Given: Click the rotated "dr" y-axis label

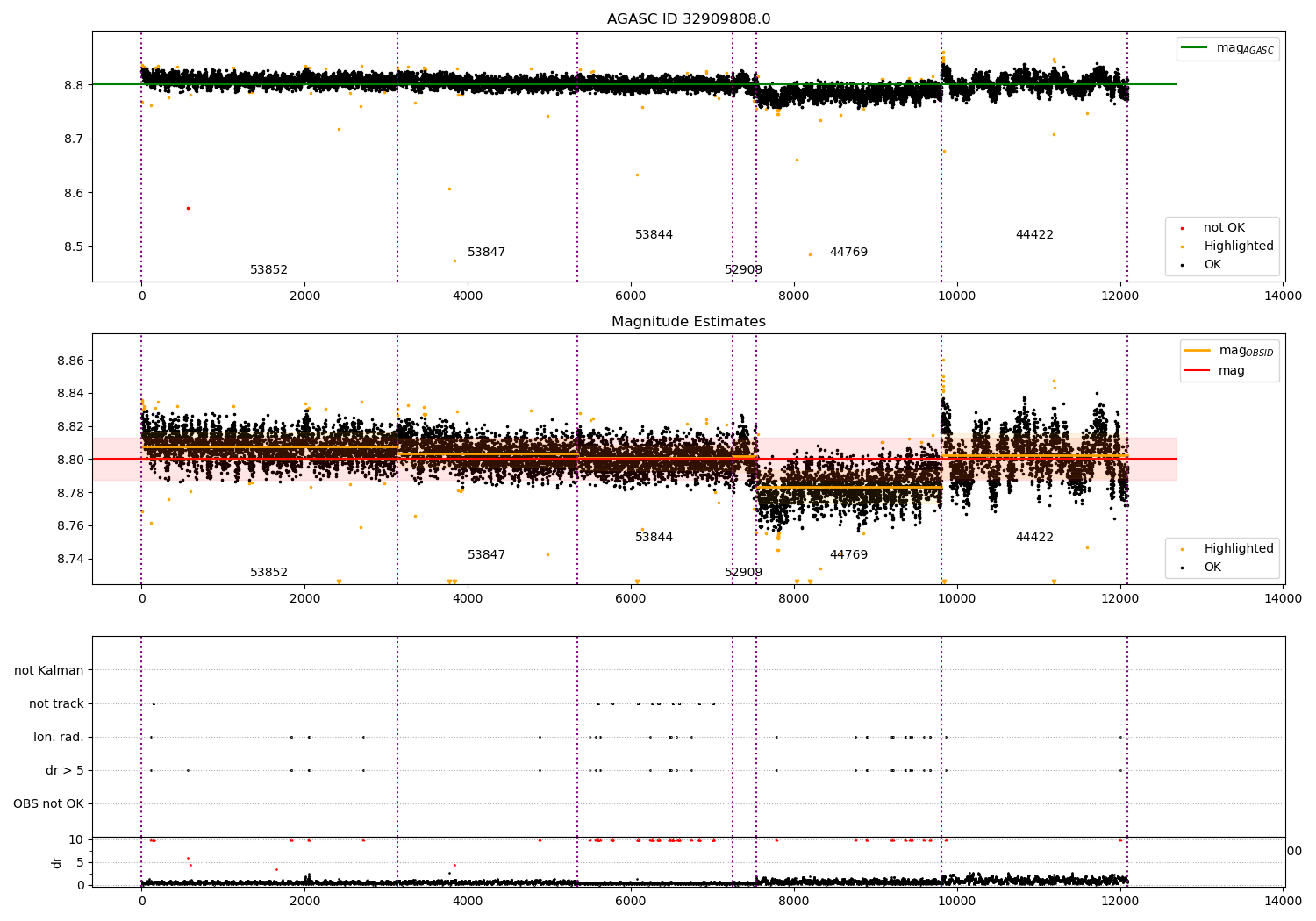Looking at the screenshot, I should click(57, 862).
